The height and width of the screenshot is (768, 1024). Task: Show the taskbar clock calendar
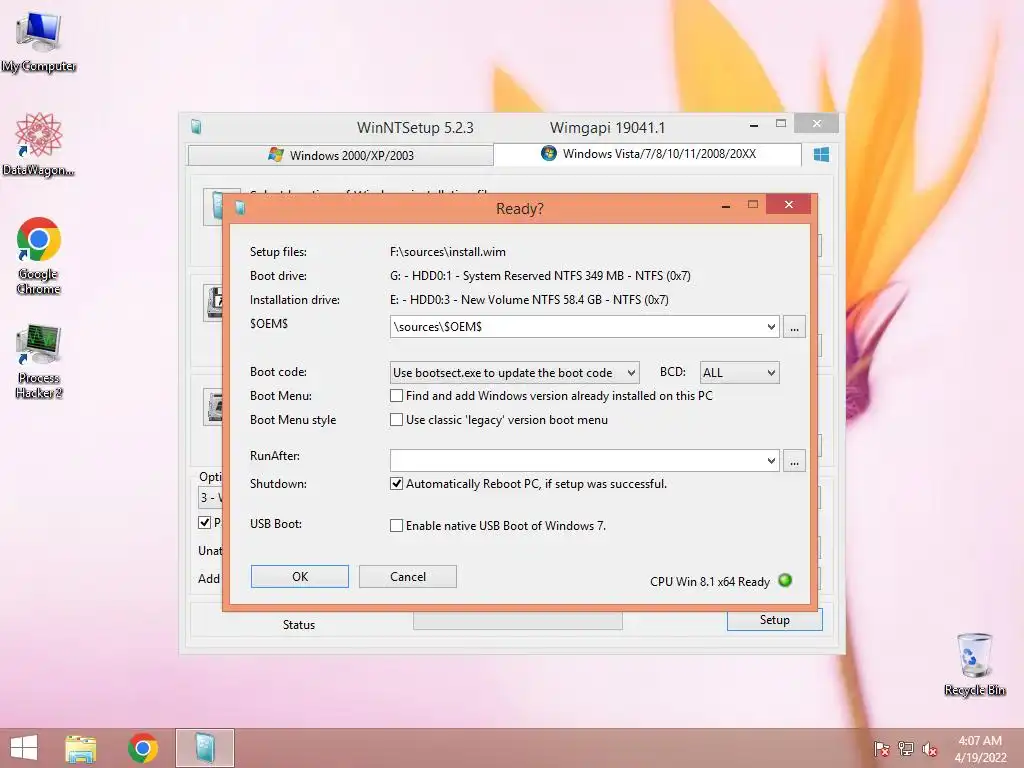point(980,749)
